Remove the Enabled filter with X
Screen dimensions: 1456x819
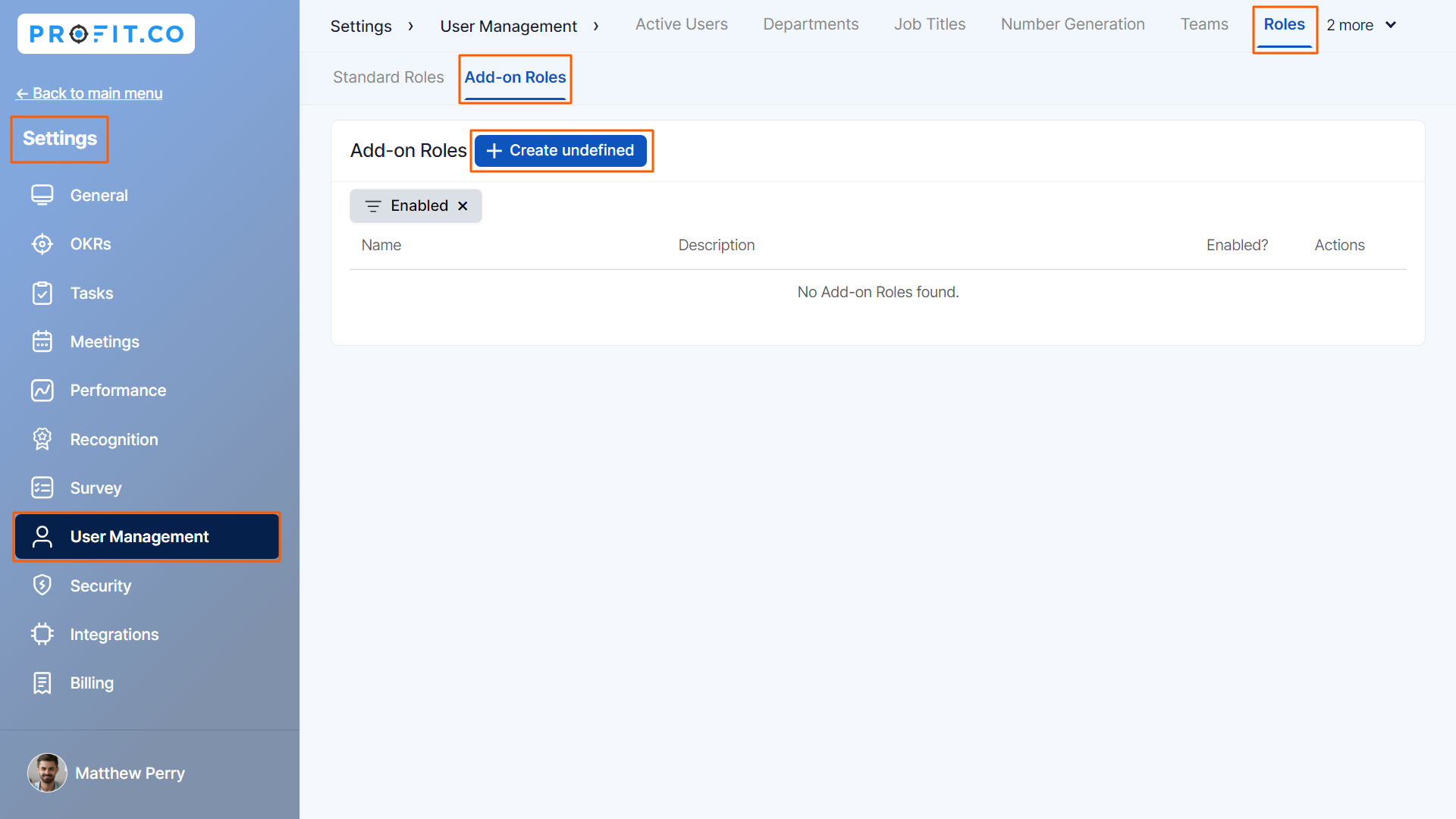(x=463, y=206)
